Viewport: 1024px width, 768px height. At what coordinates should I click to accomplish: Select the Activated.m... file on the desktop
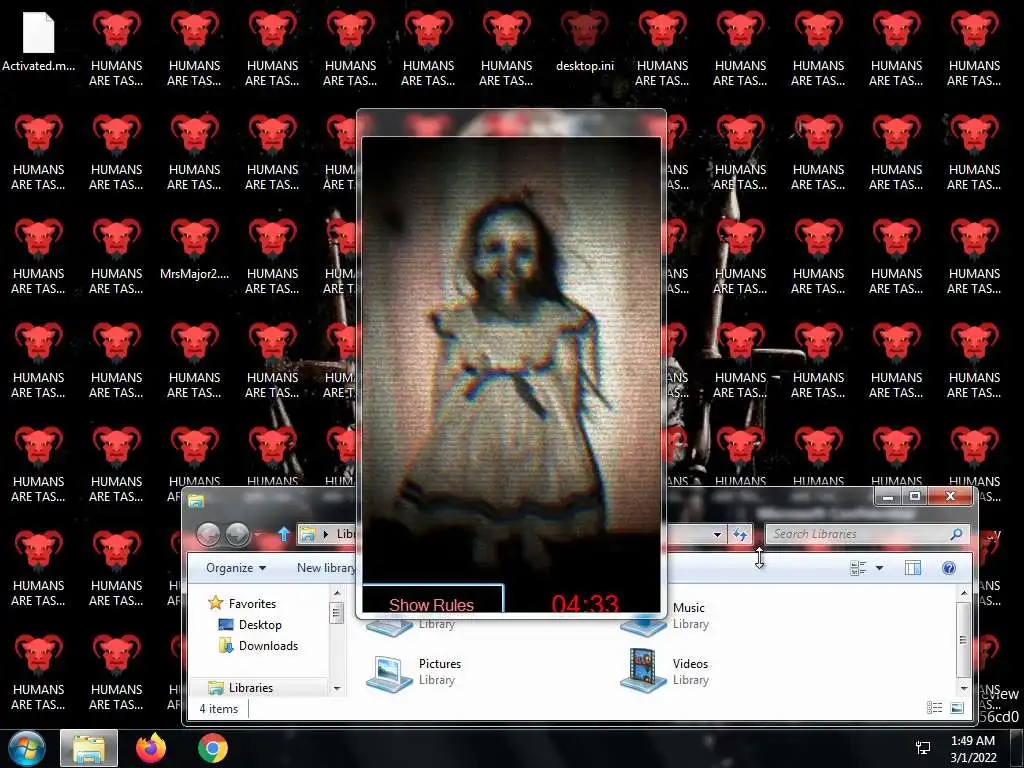[39, 42]
